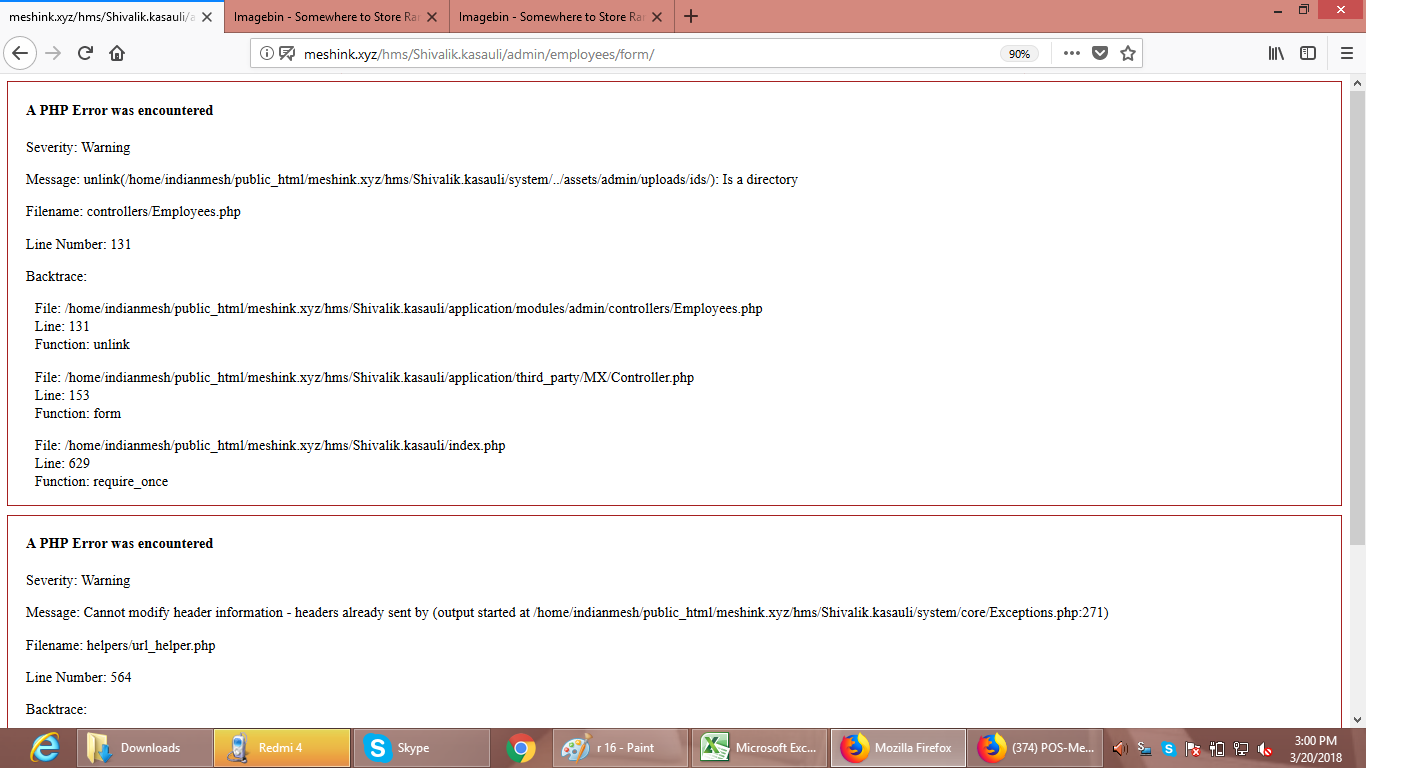Open Action Center flag tray icon
Screen dimensions: 1410x768
coord(1192,748)
